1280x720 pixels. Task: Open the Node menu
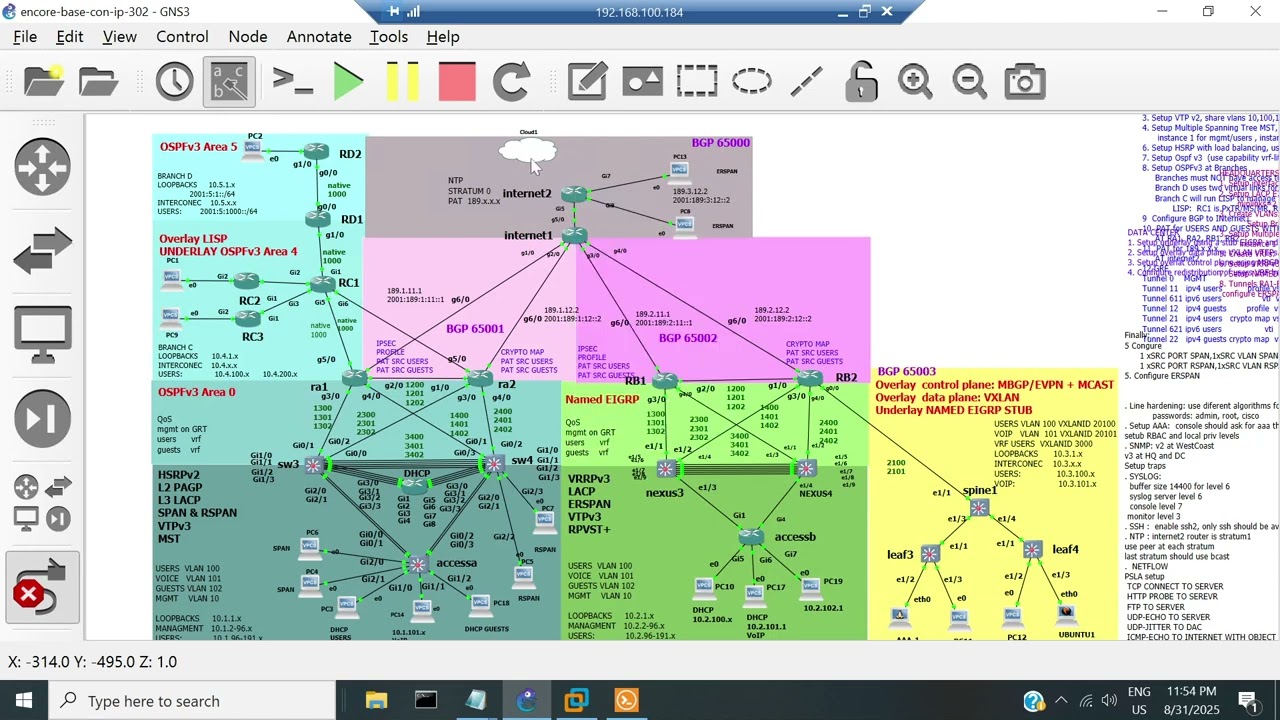248,36
